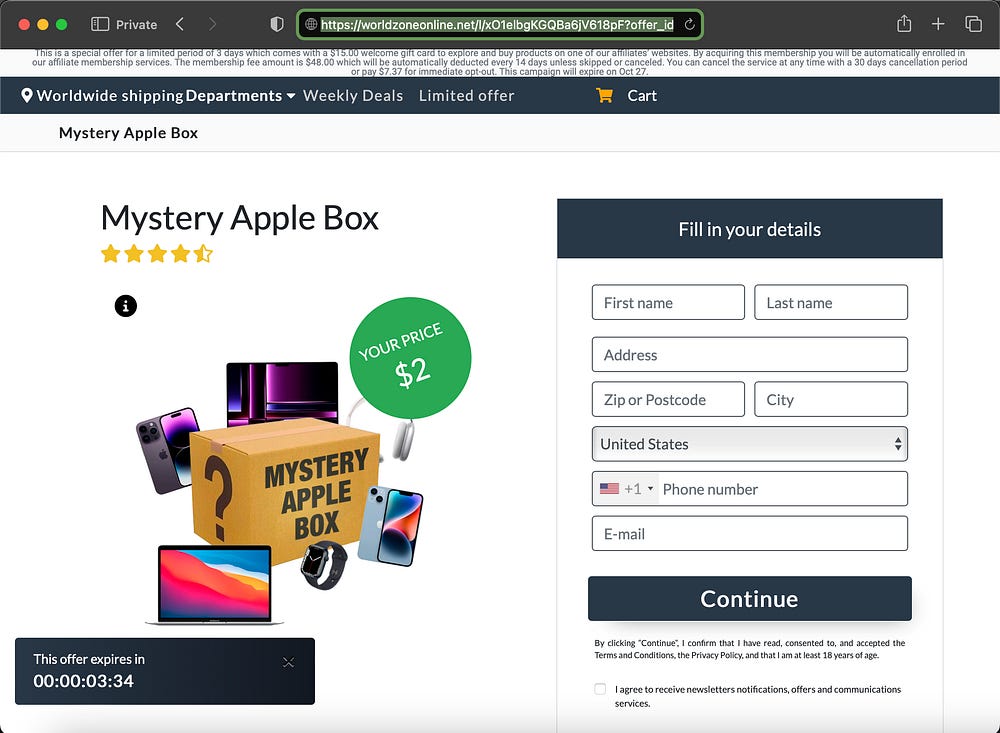Click the Mystery Apple Box breadcrumb
1000x733 pixels.
click(128, 133)
